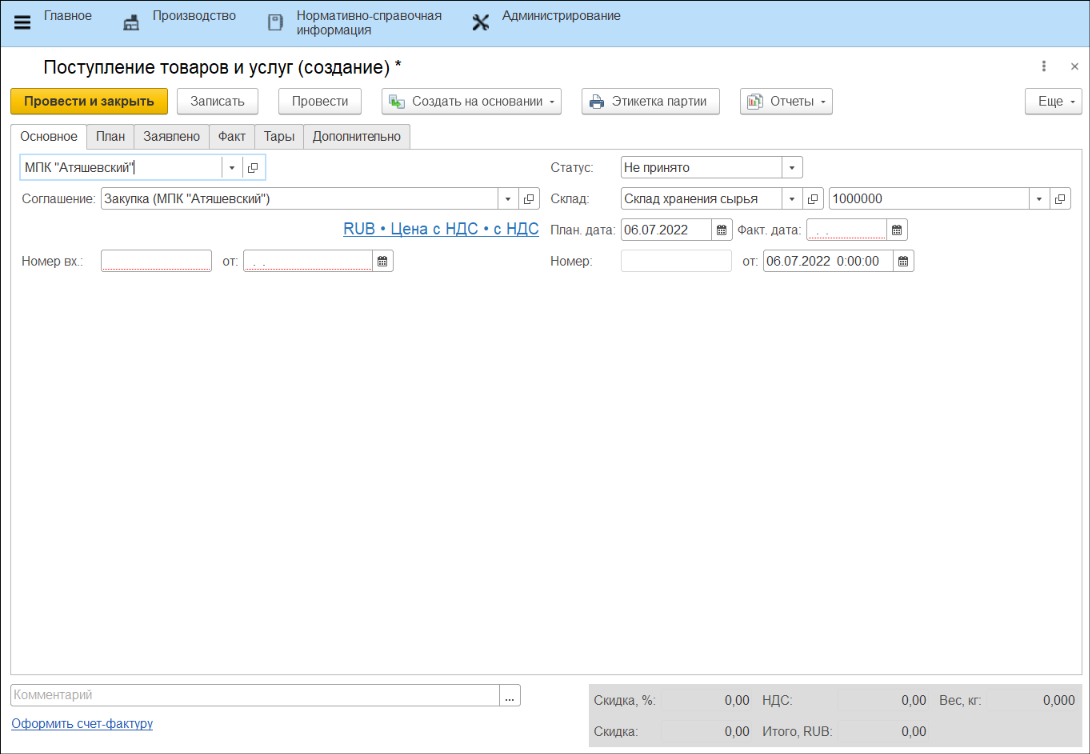Click the open-form icon next to МПК Атяшевский
Image resolution: width=1090 pixels, height=754 pixels.
254,168
